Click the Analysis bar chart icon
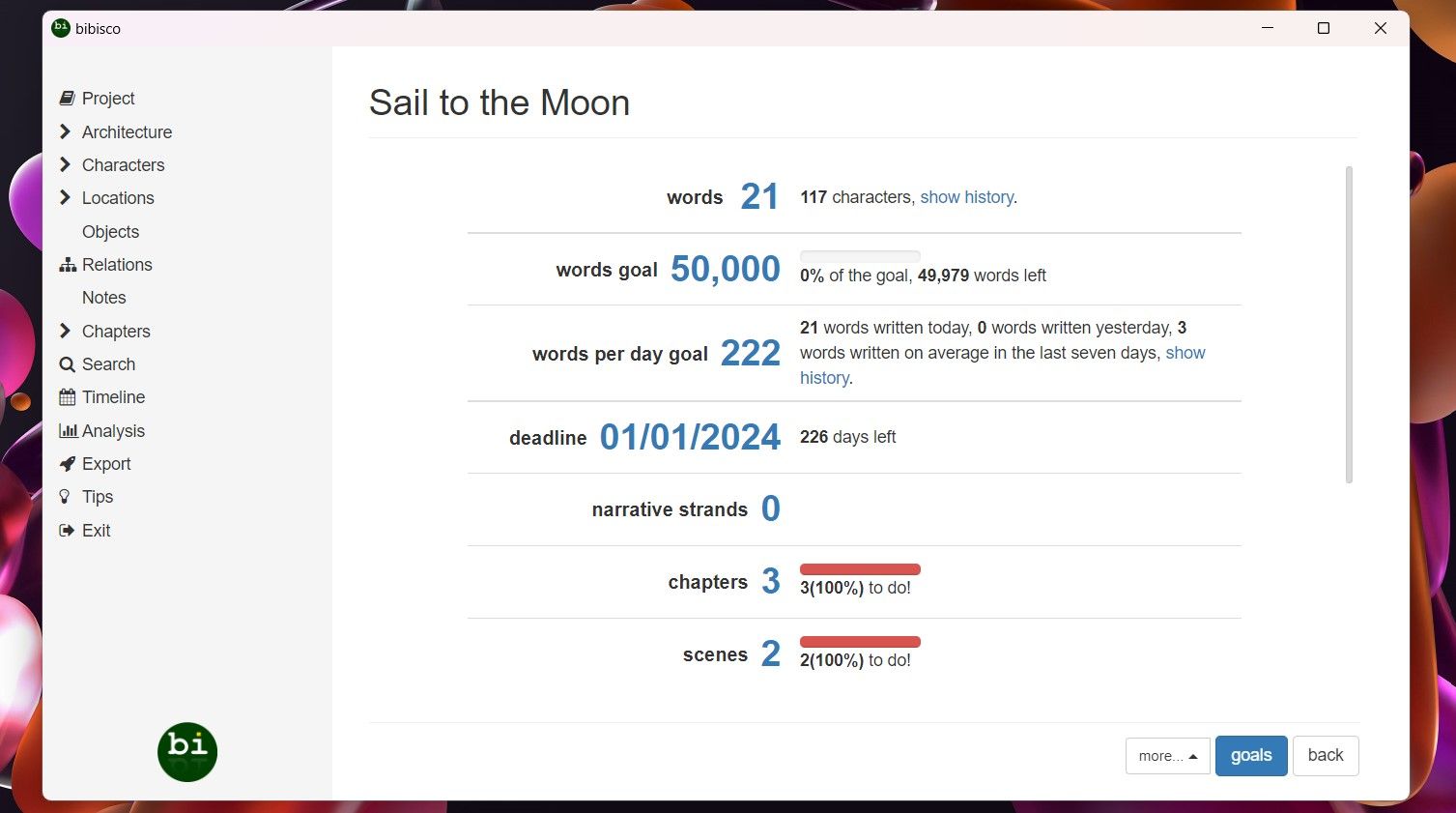Screen dimensions: 1456x813 click(67, 431)
